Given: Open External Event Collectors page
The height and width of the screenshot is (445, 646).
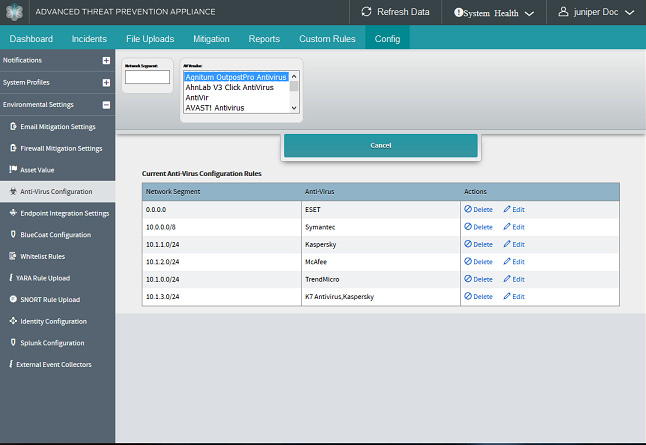Looking at the screenshot, I should pos(54,364).
